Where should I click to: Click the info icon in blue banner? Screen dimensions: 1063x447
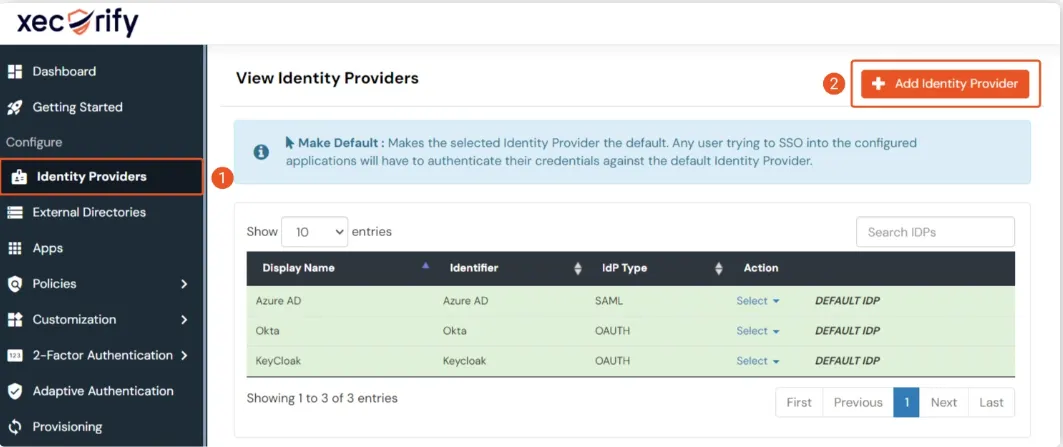point(261,152)
